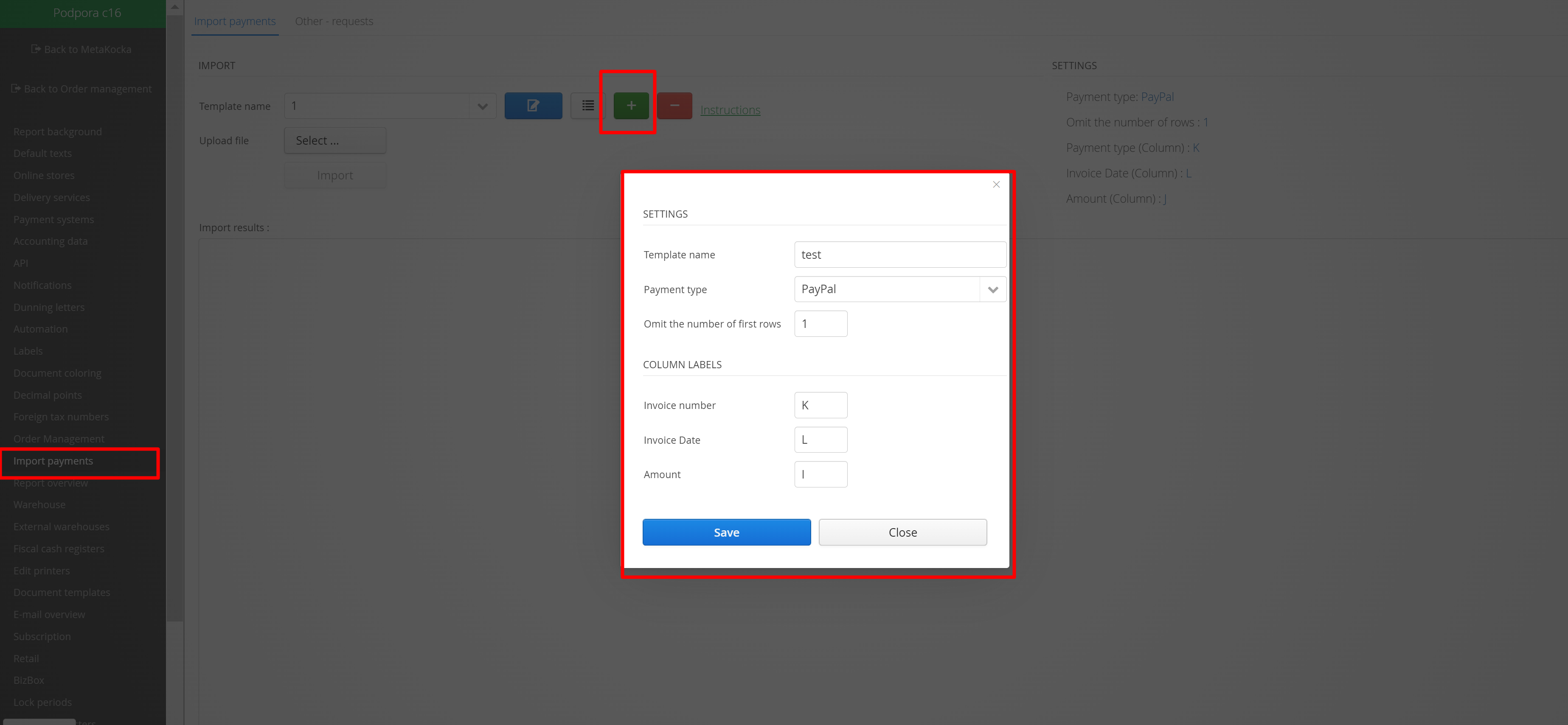The height and width of the screenshot is (725, 1568).
Task: Open the Instructions link
Action: tap(730, 110)
